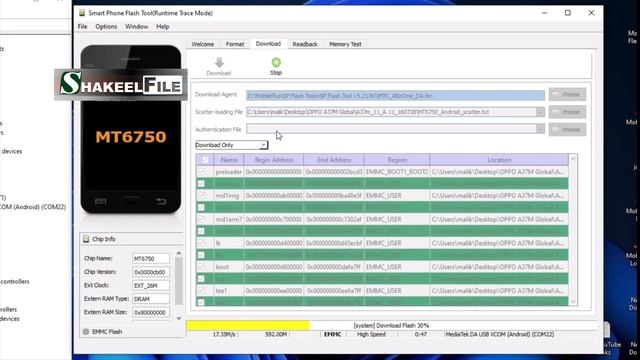Screen dimensions: 640x360
Task: Toggle the boot row checkbox
Action: point(201,267)
